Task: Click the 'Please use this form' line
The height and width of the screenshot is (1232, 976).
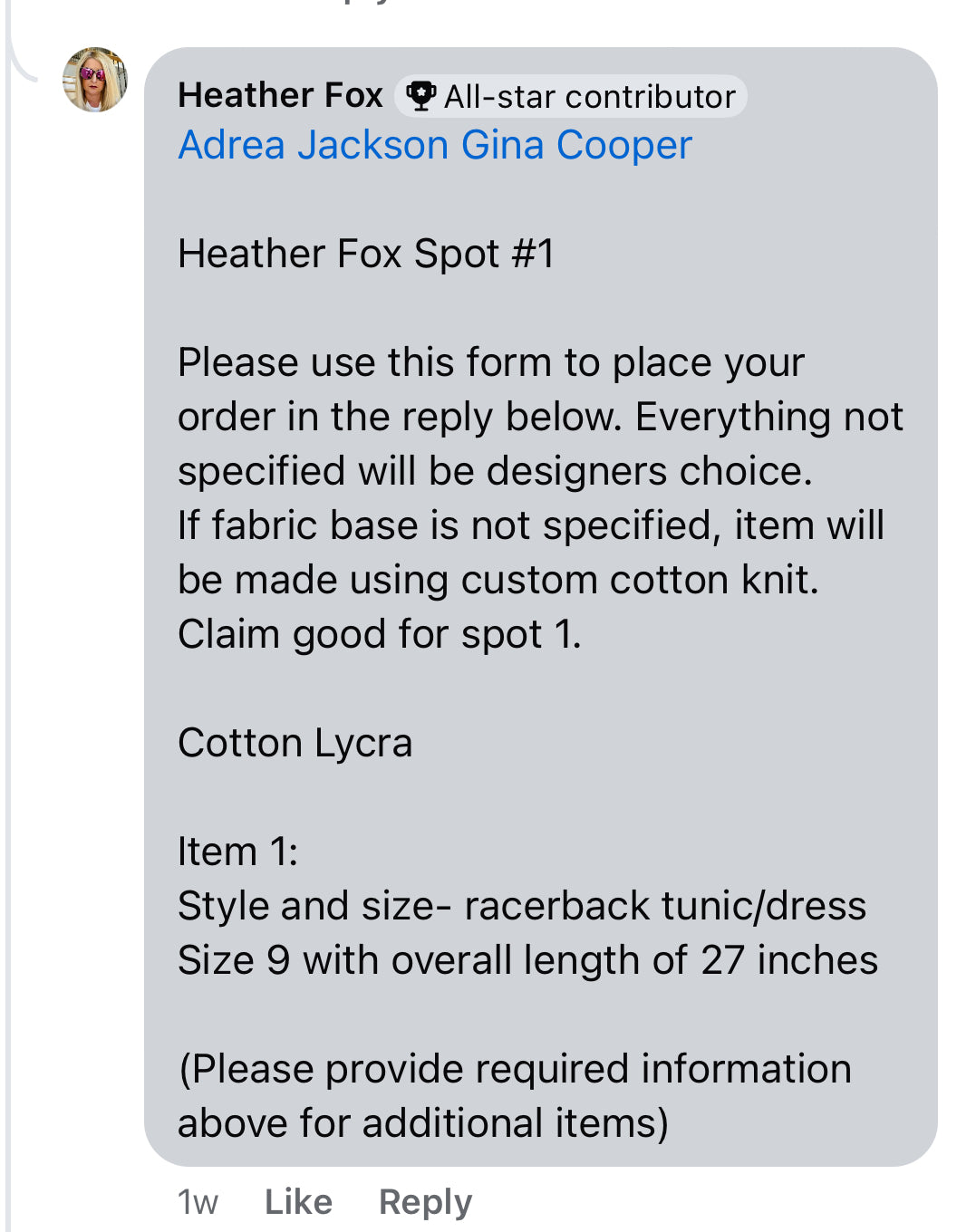Action: [x=490, y=362]
